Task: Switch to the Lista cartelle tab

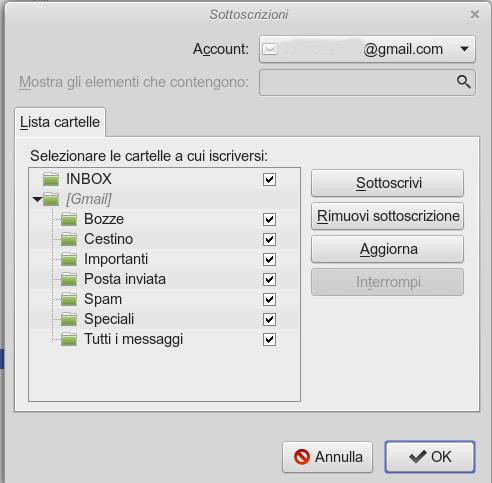Action: pyautogui.click(x=60, y=122)
